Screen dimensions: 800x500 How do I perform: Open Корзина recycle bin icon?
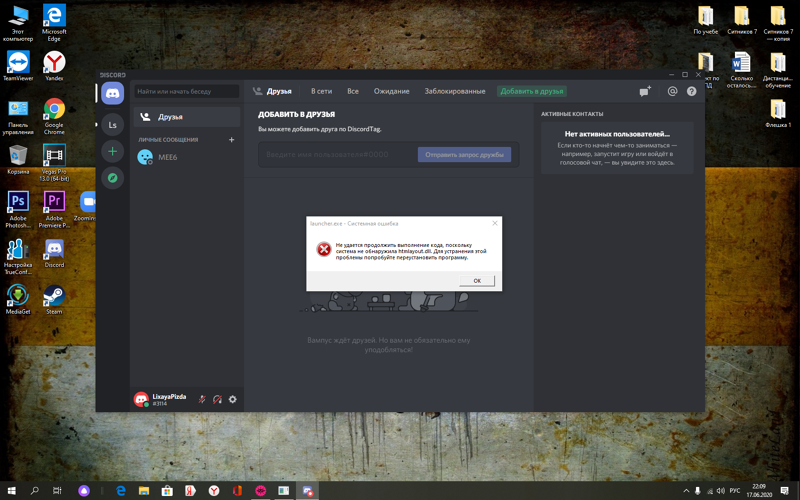18,160
